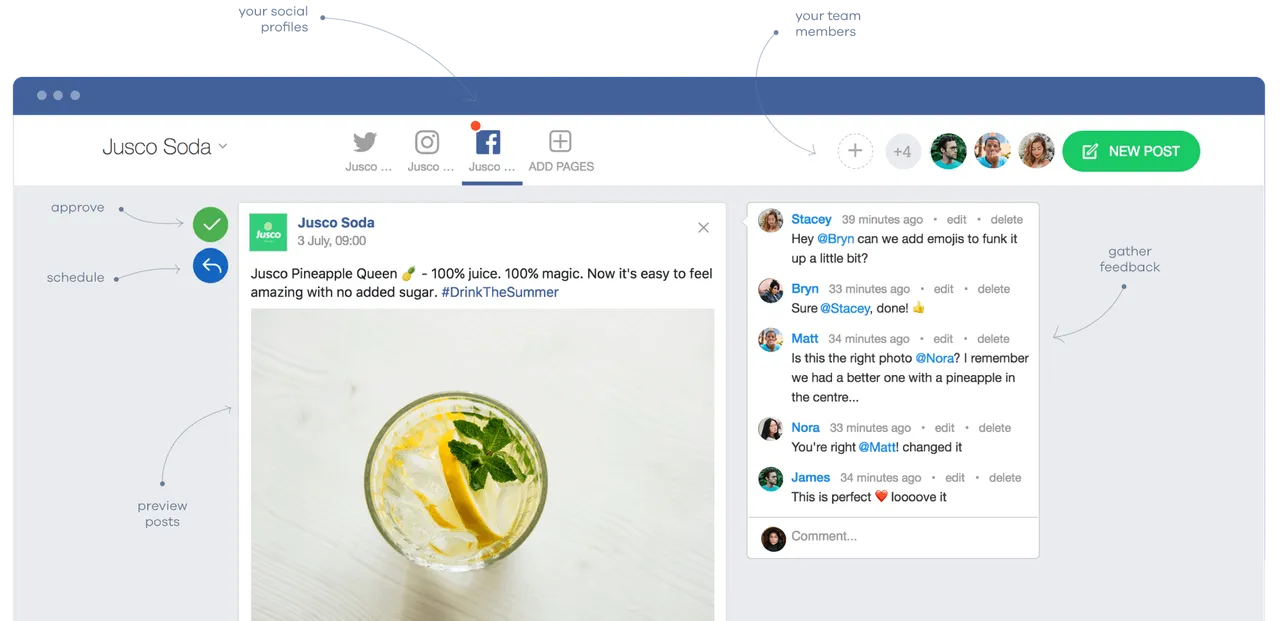The height and width of the screenshot is (621, 1280).
Task: Open the #DrinkTheSummer hashtag link
Action: click(500, 292)
